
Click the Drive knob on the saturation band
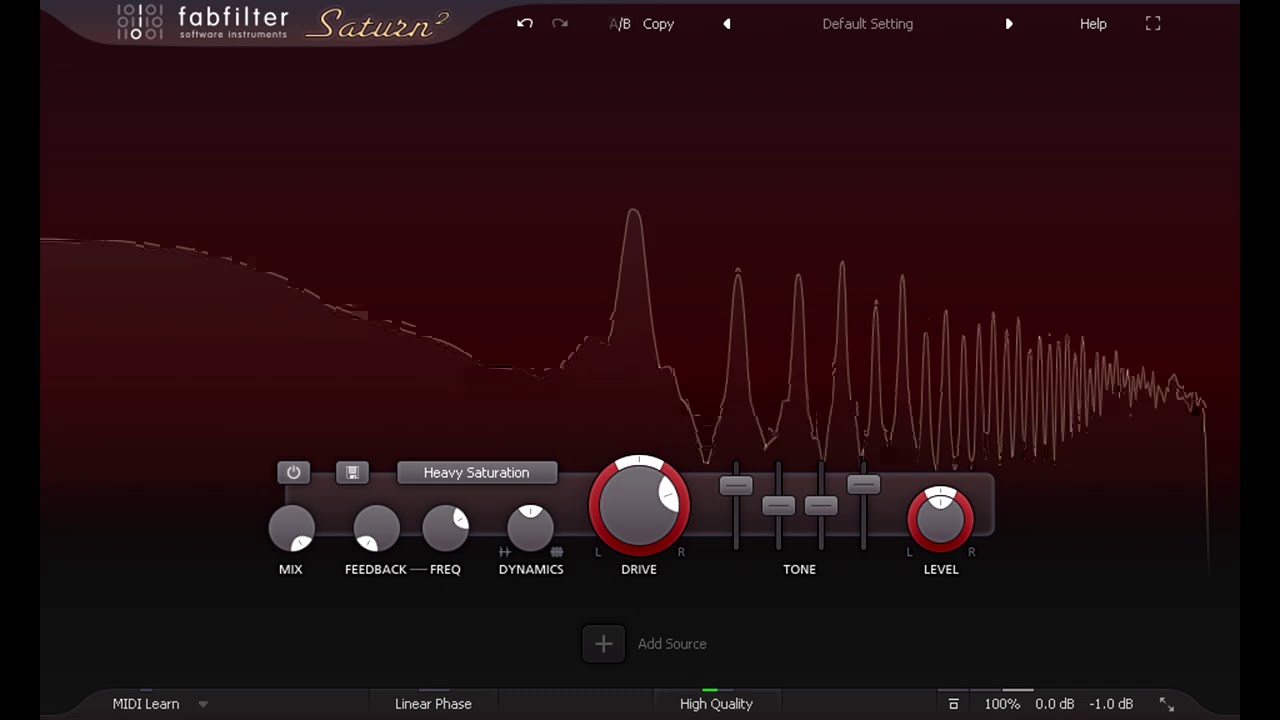tap(639, 505)
